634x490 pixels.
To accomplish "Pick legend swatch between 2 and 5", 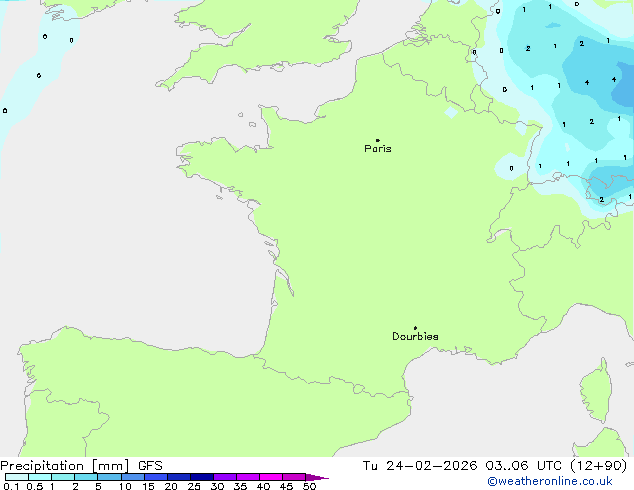I will [86, 477].
